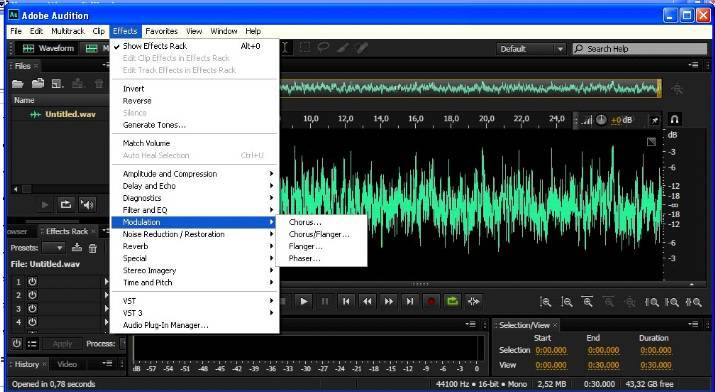The width and height of the screenshot is (715, 392).
Task: Click Match Volume menu entry
Action: pyautogui.click(x=194, y=143)
